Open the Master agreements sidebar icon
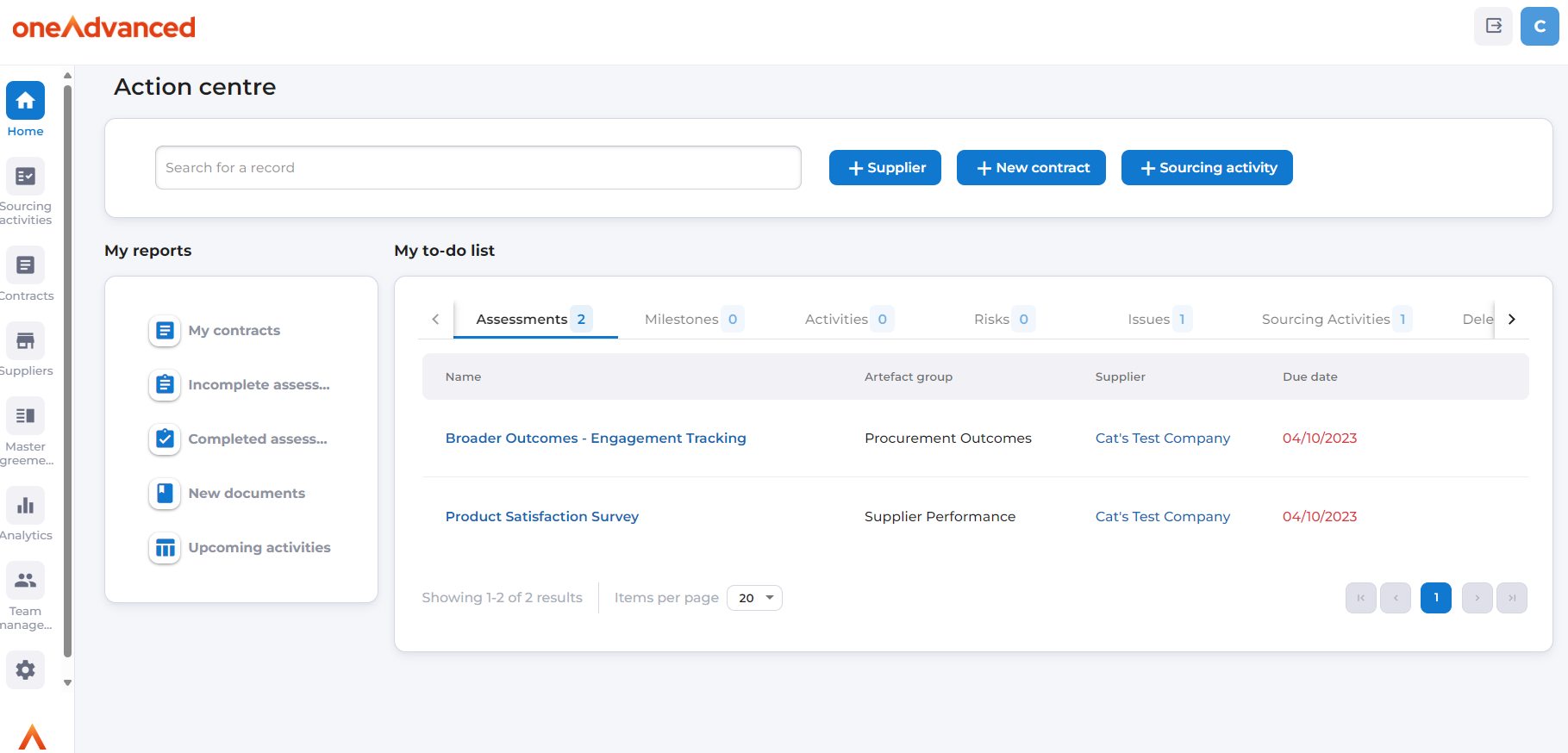This screenshot has height=753, width=1568. point(26,416)
